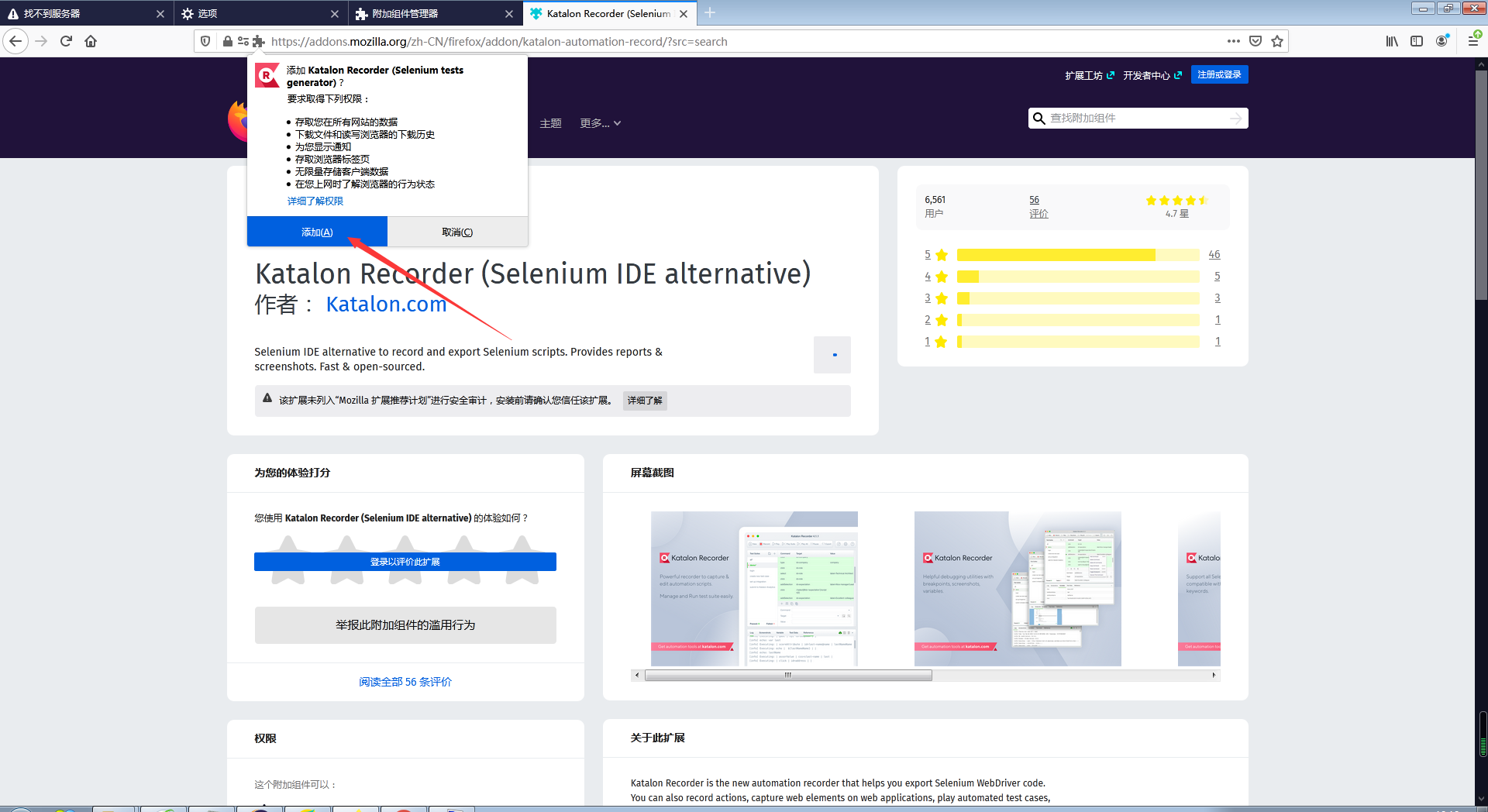The width and height of the screenshot is (1488, 812).
Task: Cancel installation with 取消(C)
Action: [457, 232]
